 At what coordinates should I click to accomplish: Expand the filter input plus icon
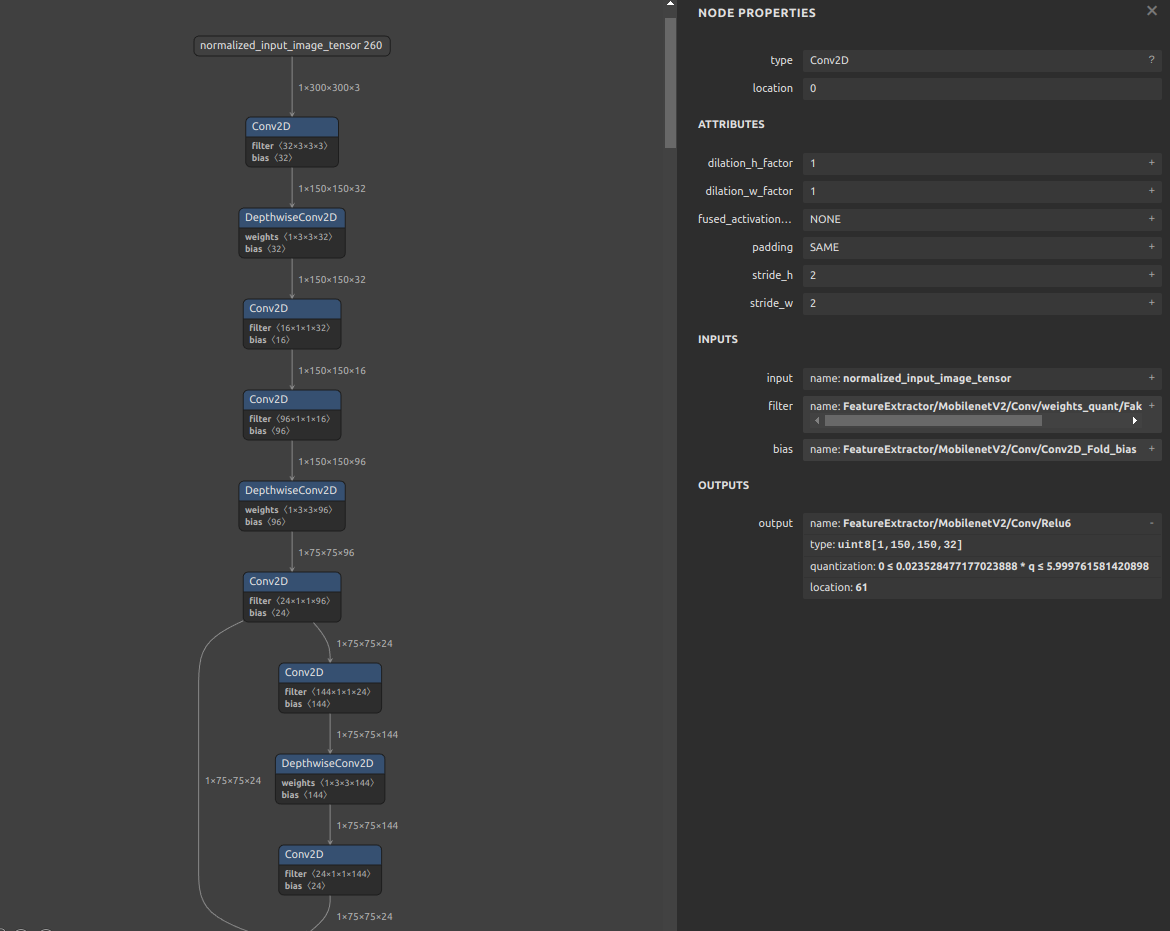coord(1151,406)
